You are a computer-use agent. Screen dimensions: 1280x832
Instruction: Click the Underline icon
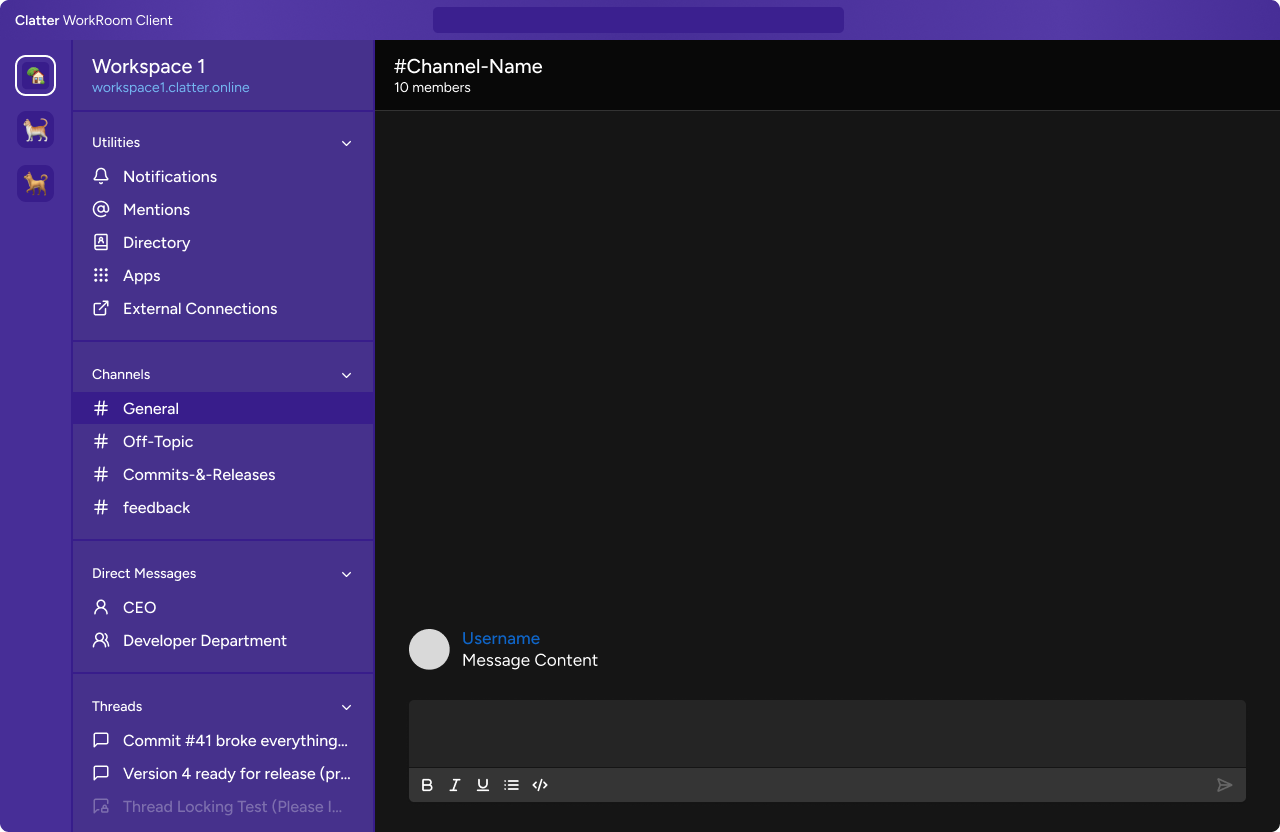483,785
